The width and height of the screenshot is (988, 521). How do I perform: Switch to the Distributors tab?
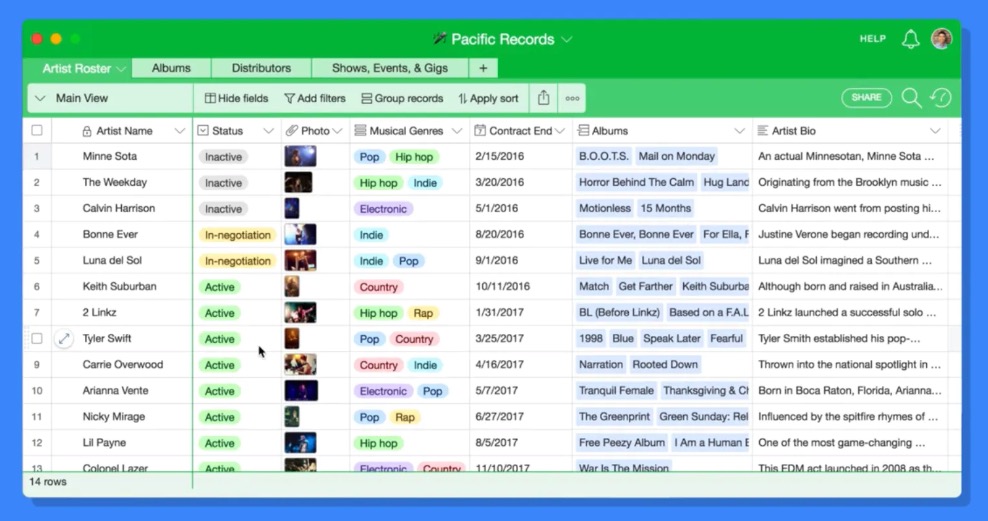[261, 68]
